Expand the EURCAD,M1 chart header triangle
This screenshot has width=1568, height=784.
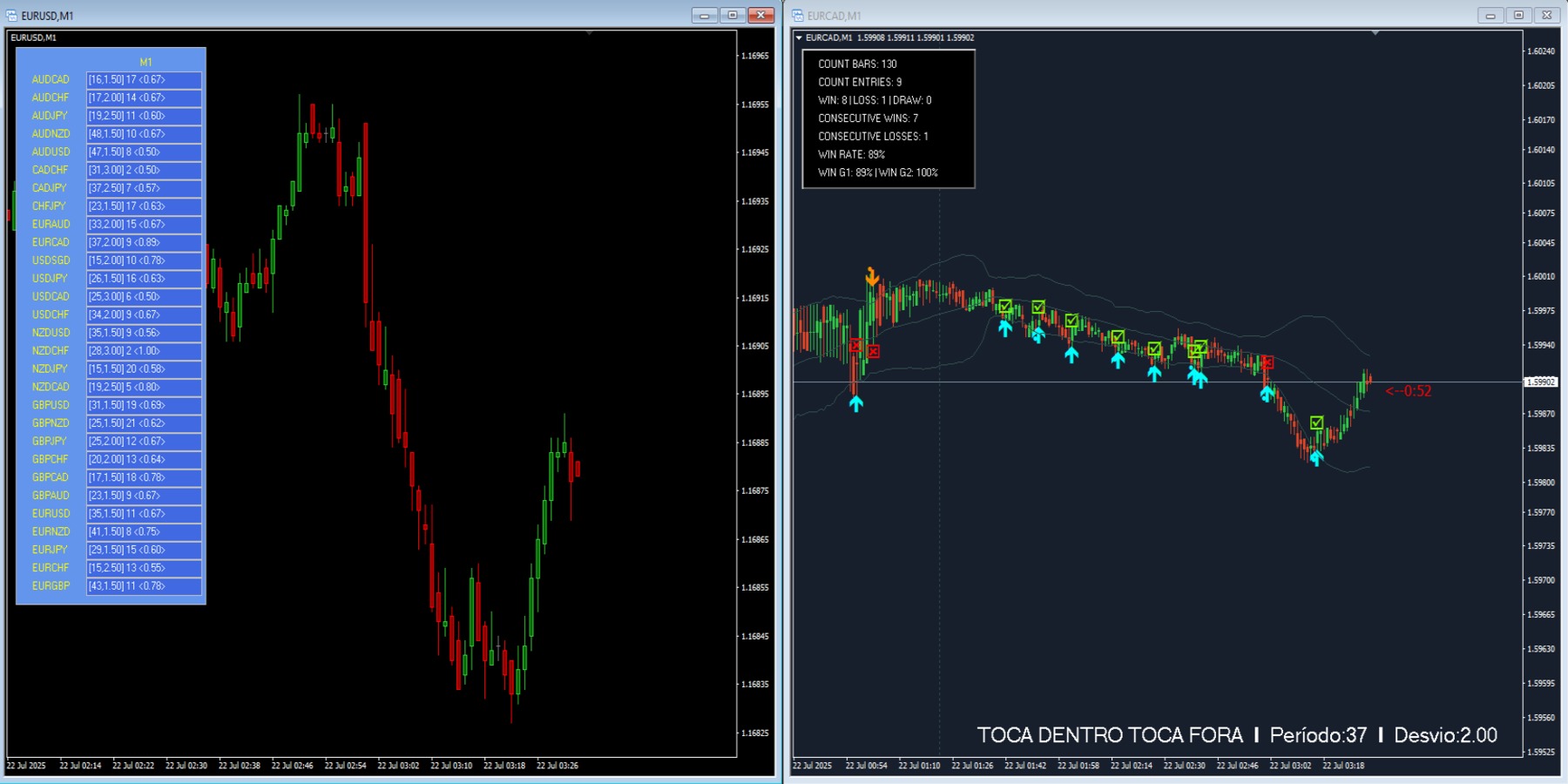pos(799,38)
